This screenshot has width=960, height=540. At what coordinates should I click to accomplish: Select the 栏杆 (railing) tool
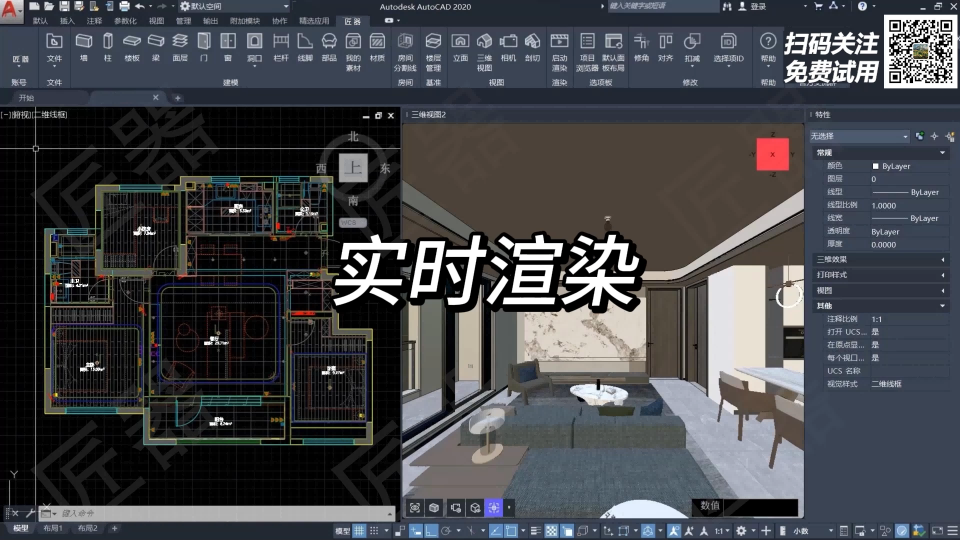pos(281,48)
